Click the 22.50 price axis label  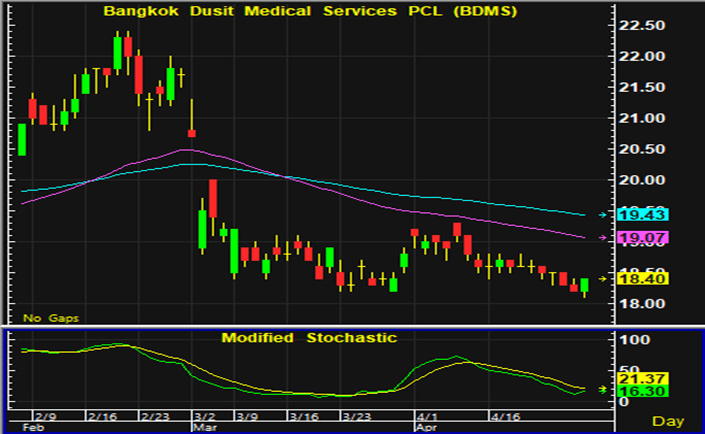click(x=642, y=25)
